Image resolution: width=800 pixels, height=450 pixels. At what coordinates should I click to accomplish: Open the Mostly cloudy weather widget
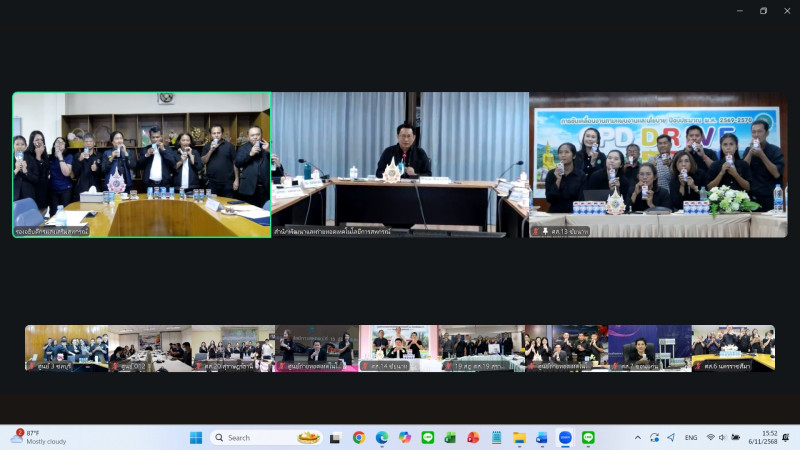pos(40,437)
